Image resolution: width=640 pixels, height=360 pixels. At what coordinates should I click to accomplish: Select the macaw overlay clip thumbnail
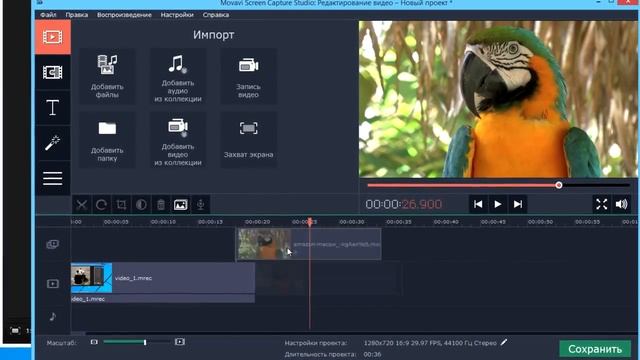264,244
